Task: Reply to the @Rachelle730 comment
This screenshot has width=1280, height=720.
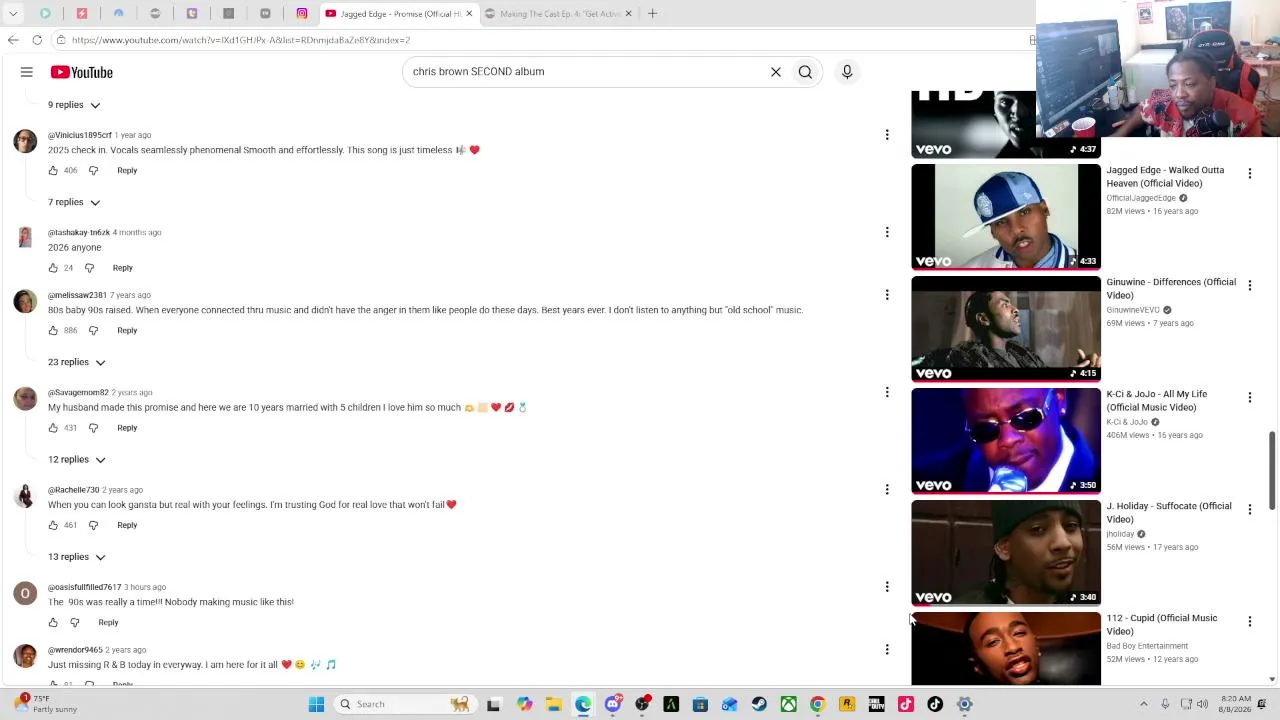Action: pos(127,525)
